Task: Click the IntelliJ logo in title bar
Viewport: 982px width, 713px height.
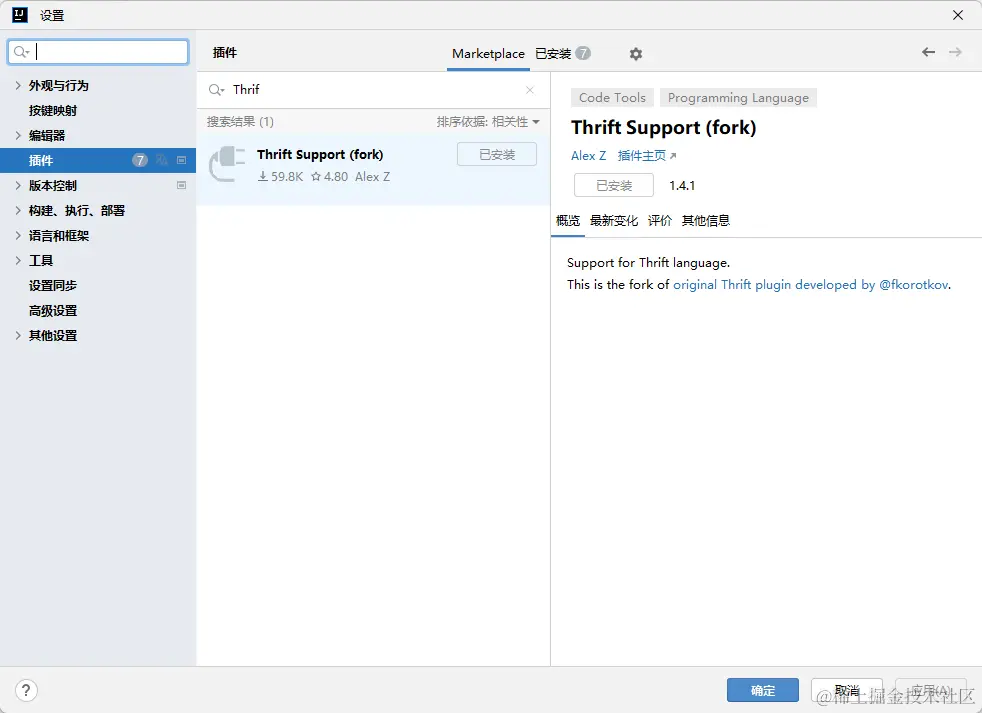Action: click(20, 15)
